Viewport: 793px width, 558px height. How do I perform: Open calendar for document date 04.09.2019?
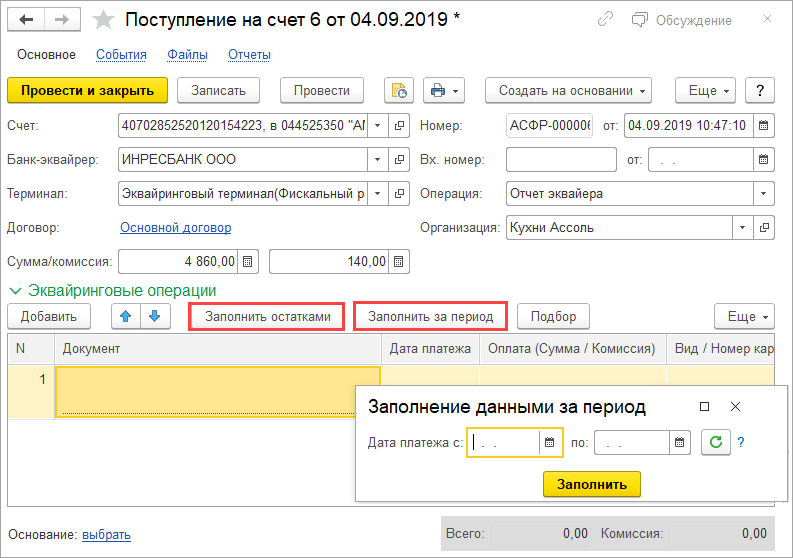(x=764, y=125)
